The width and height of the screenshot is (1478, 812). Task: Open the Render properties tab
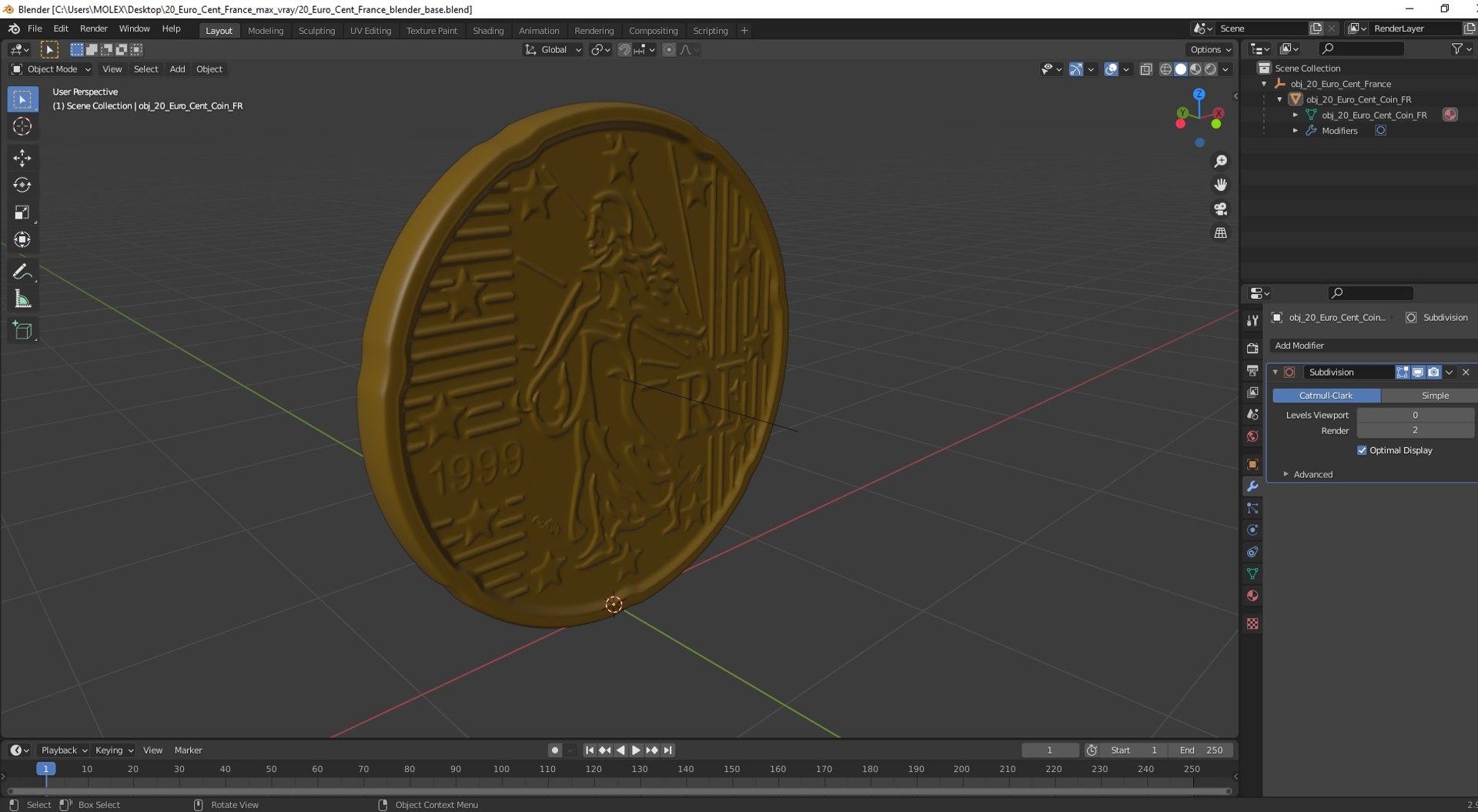pyautogui.click(x=1252, y=349)
